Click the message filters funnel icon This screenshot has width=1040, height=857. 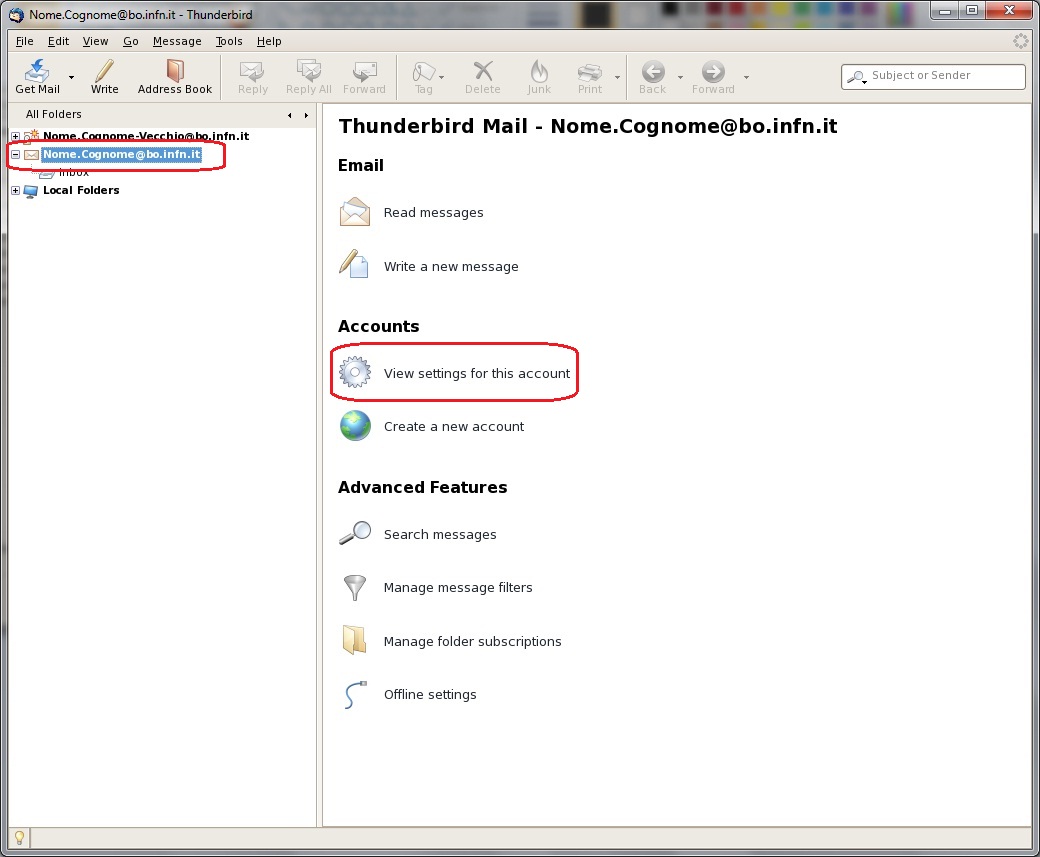click(355, 588)
